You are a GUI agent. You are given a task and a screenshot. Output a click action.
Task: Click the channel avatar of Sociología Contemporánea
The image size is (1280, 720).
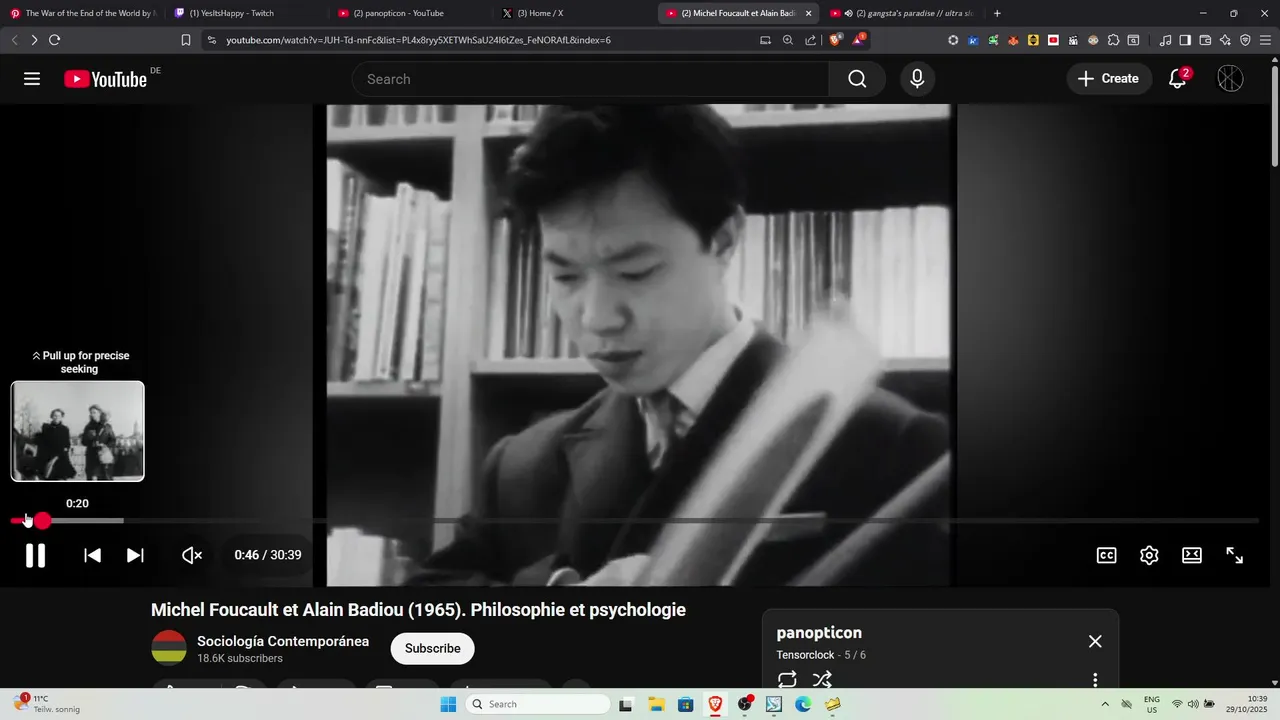169,648
